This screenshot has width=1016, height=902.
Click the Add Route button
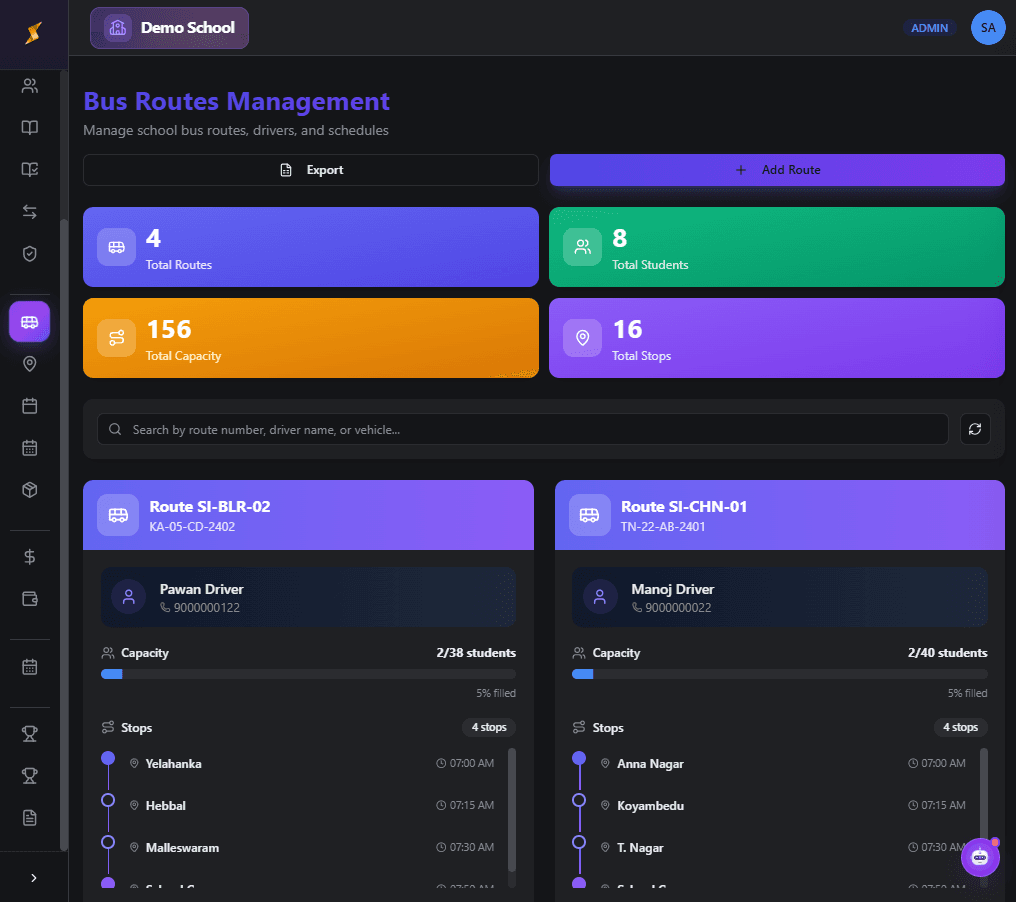[x=777, y=170]
